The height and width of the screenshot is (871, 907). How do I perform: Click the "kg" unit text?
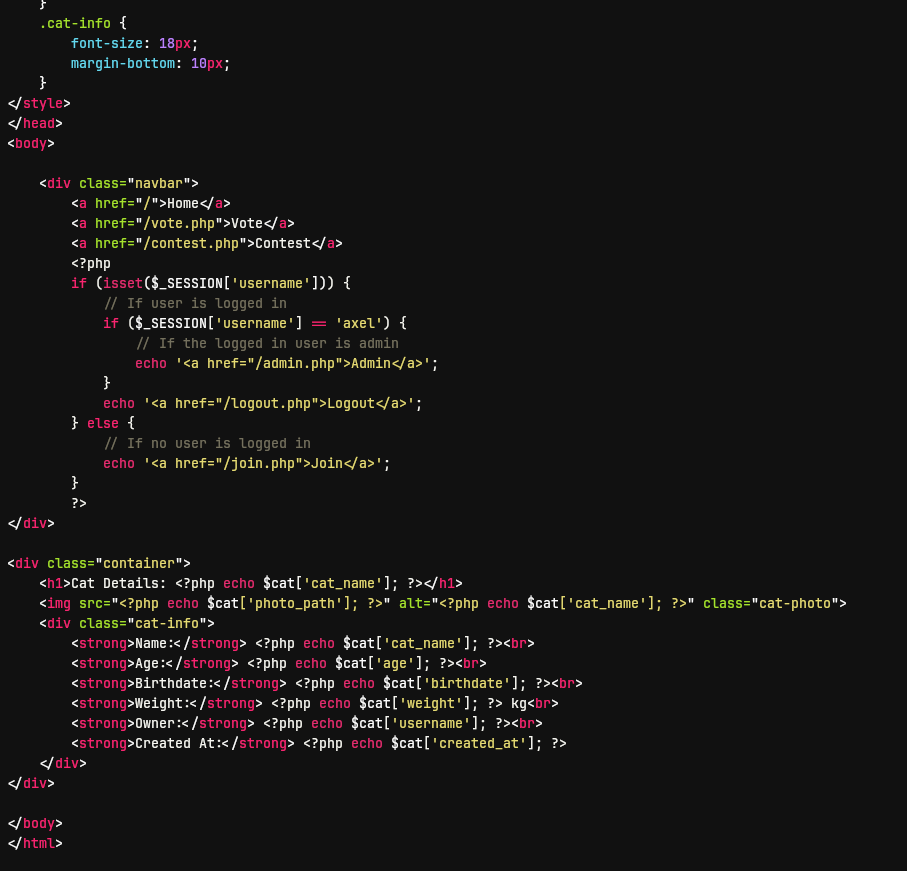[519, 703]
